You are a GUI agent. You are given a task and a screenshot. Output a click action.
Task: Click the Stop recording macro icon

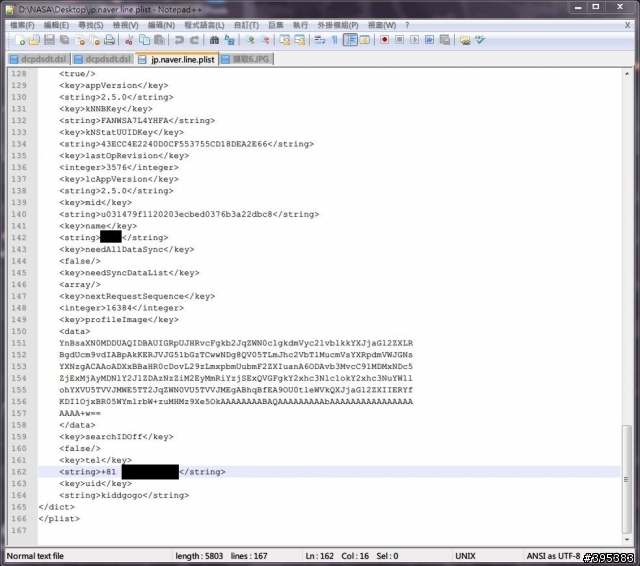pos(400,40)
